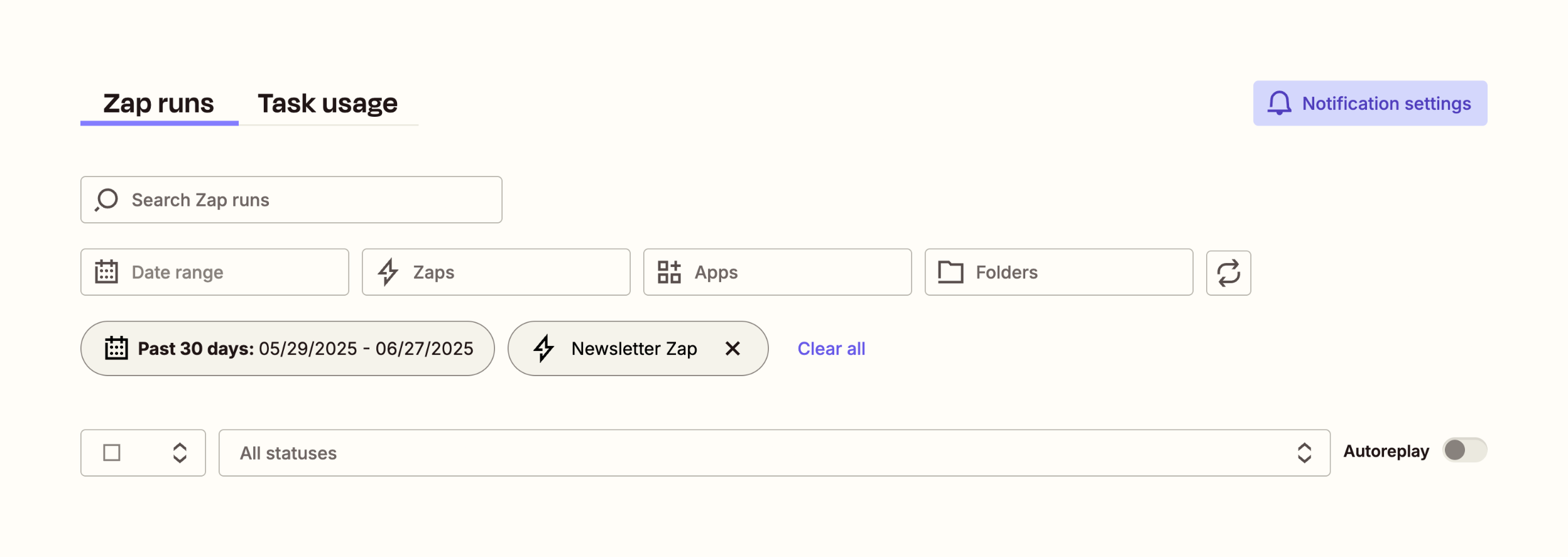
Task: Click the bell icon in Notification settings
Action: 1279,103
